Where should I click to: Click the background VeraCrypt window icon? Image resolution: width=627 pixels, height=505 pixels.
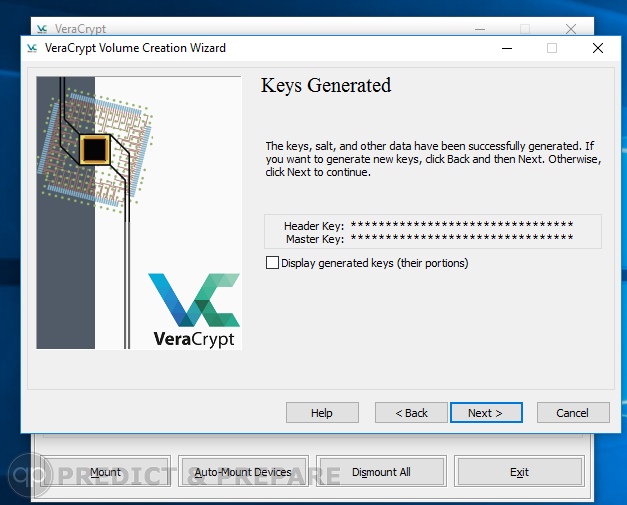coord(42,29)
